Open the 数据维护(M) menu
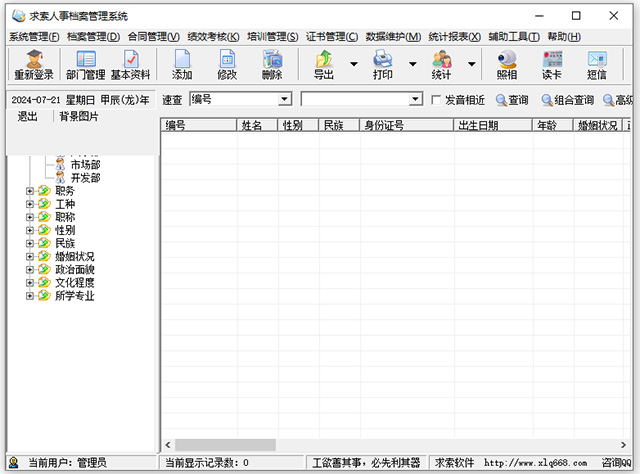This screenshot has height=474, width=640. point(393,37)
